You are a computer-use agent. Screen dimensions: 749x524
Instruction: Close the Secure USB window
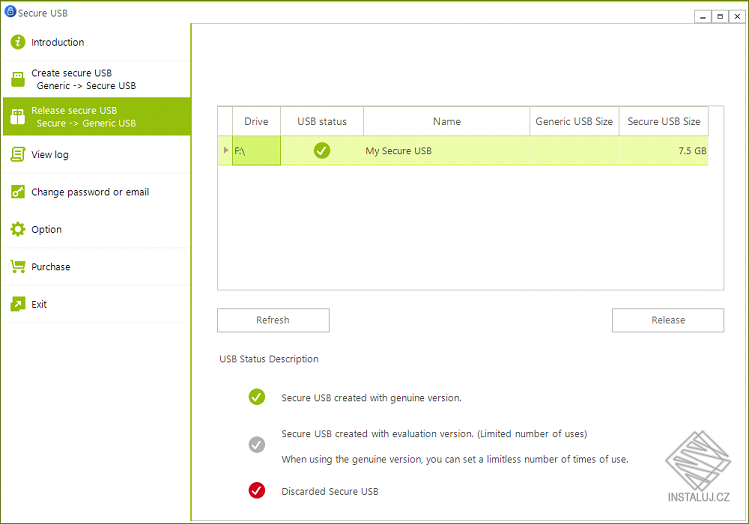[x=737, y=17]
